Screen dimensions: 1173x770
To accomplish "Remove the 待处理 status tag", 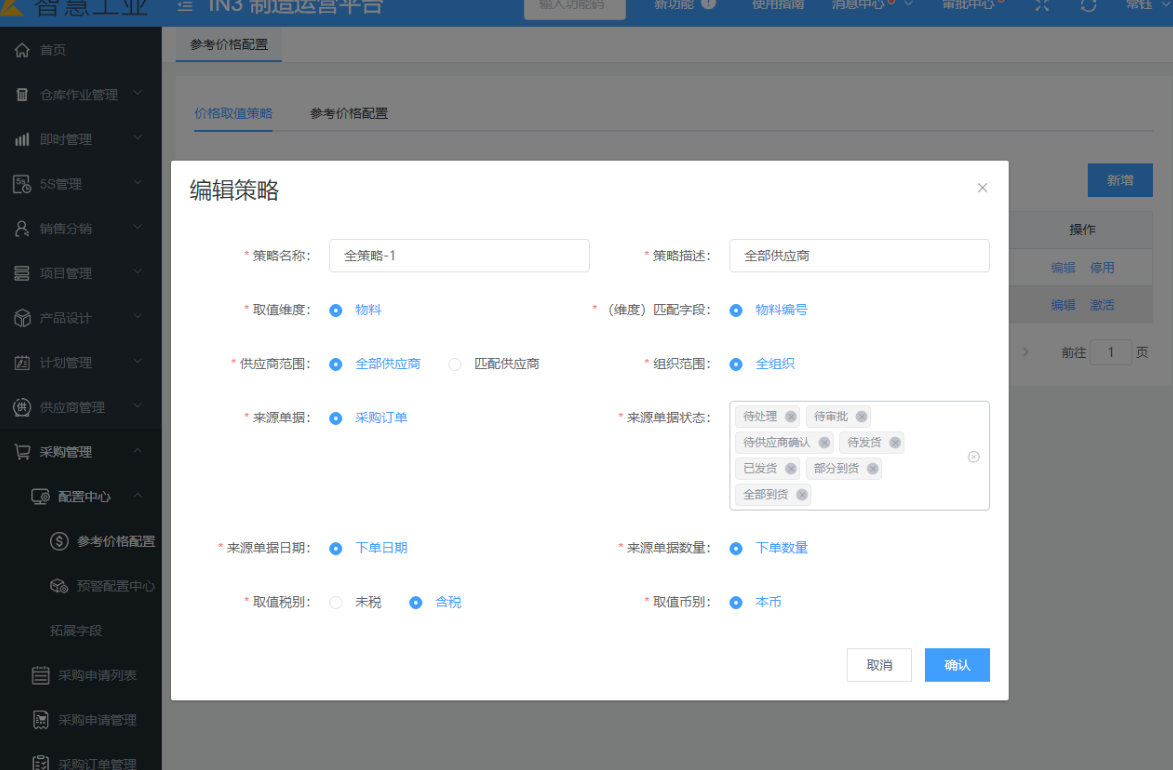I will point(791,417).
